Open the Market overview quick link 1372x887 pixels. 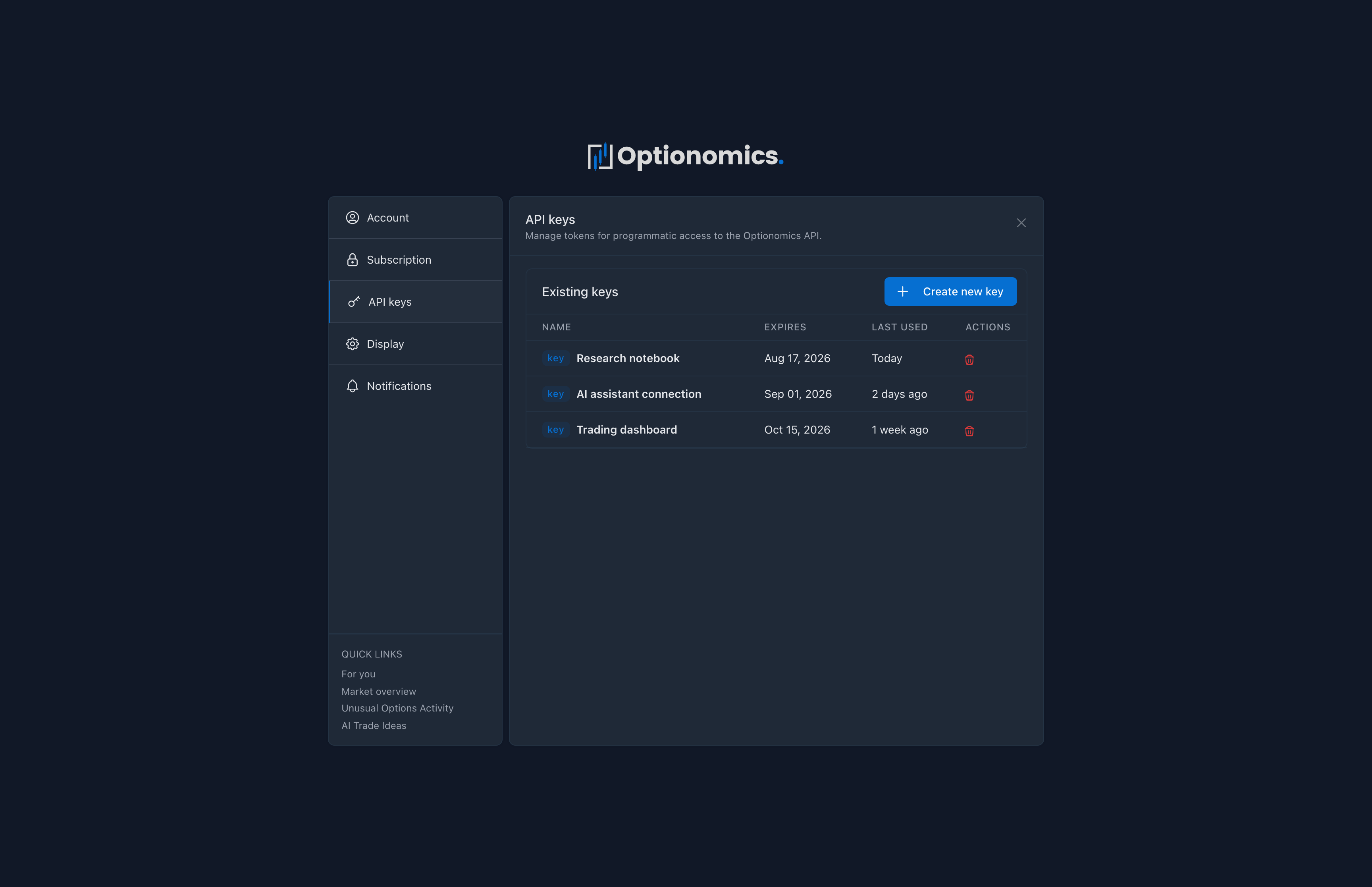pyautogui.click(x=378, y=691)
